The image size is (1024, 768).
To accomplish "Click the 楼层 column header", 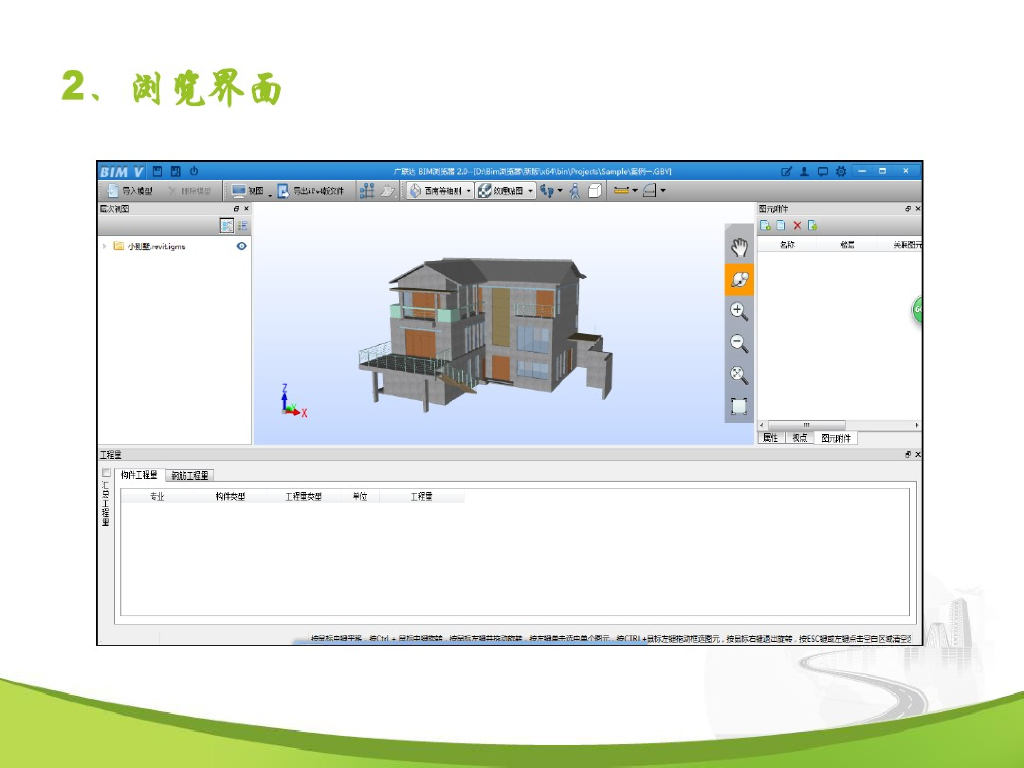I will 847,245.
